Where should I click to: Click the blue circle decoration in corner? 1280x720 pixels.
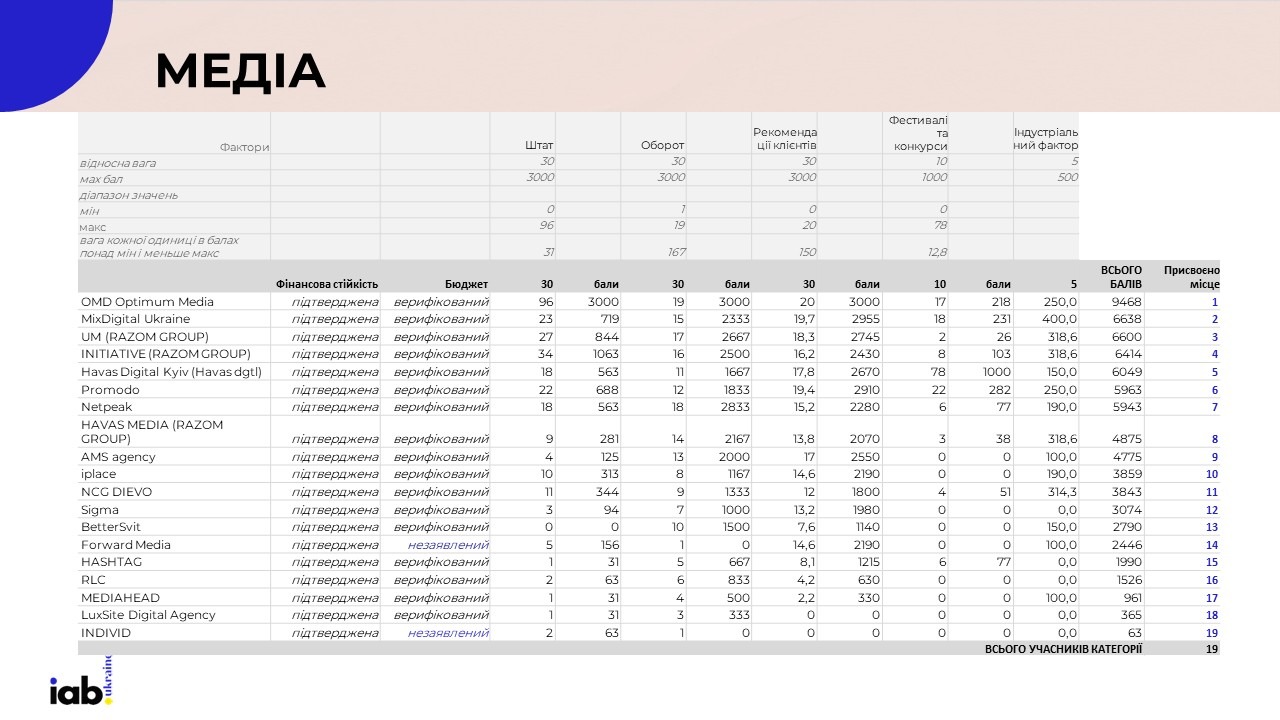[47, 47]
